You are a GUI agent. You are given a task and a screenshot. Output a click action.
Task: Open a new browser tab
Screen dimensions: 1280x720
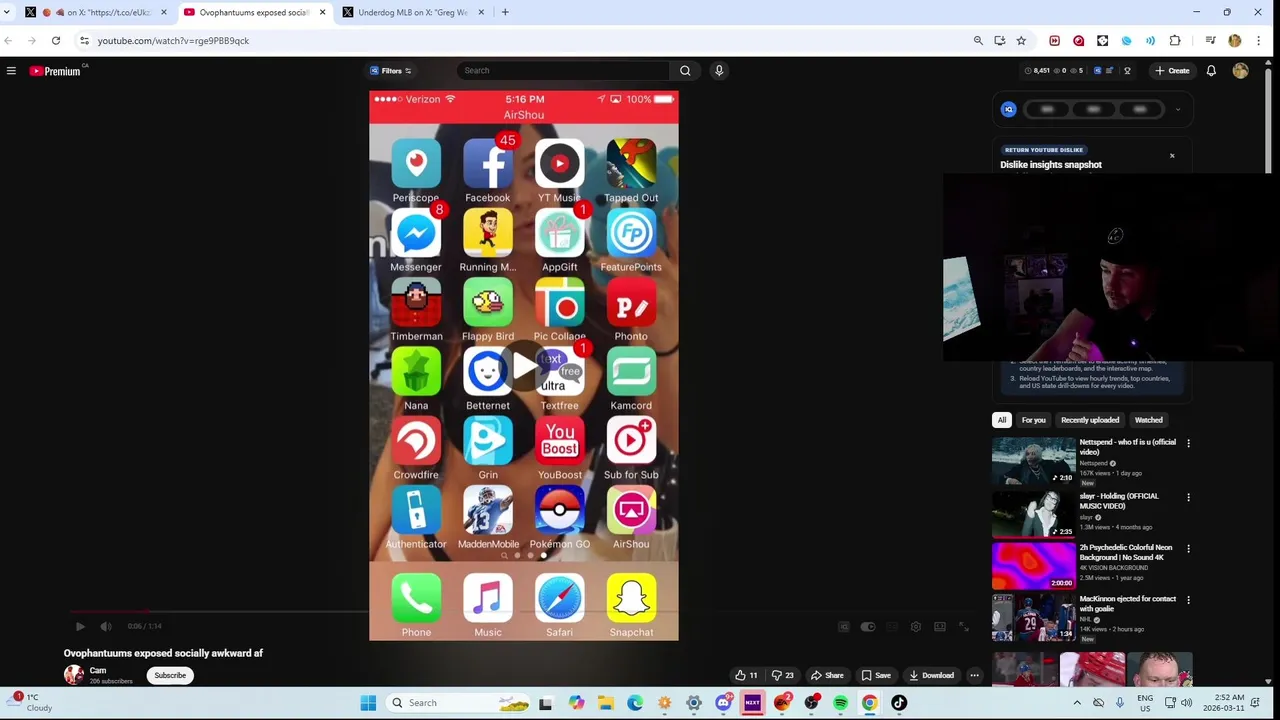click(x=505, y=12)
